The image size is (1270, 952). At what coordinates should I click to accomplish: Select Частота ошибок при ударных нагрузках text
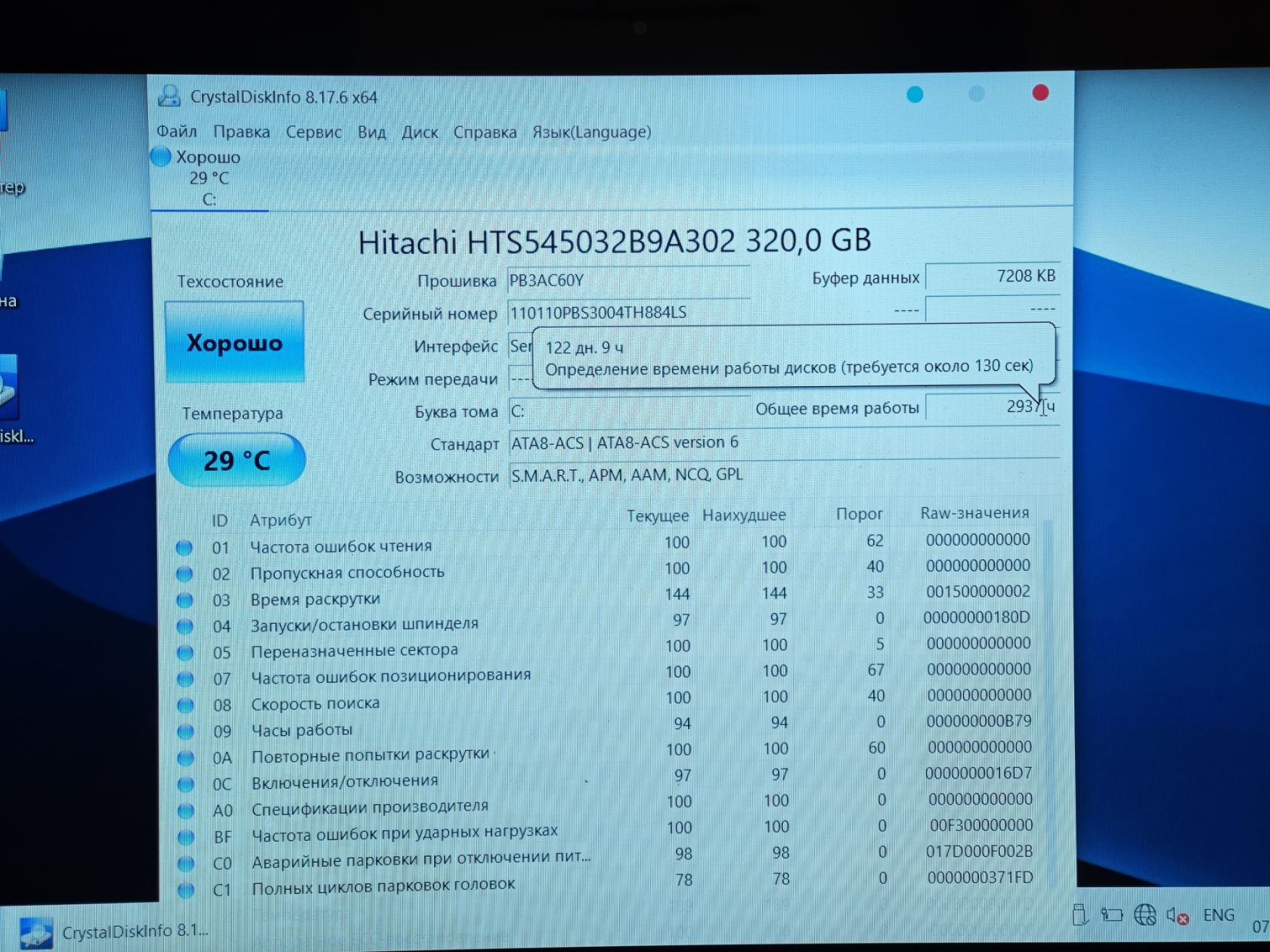click(x=404, y=833)
